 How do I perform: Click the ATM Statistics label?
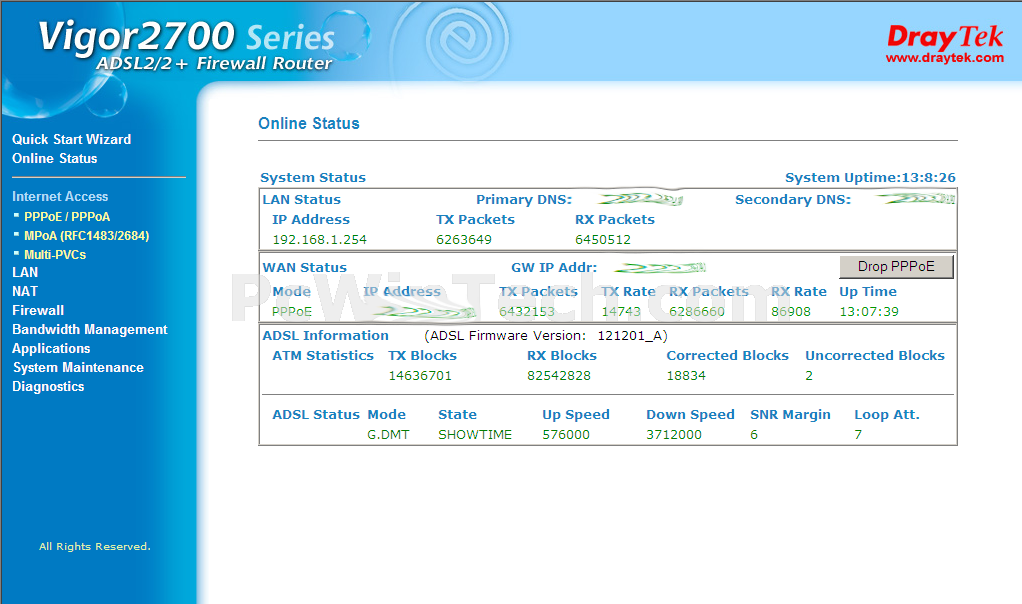coord(323,356)
